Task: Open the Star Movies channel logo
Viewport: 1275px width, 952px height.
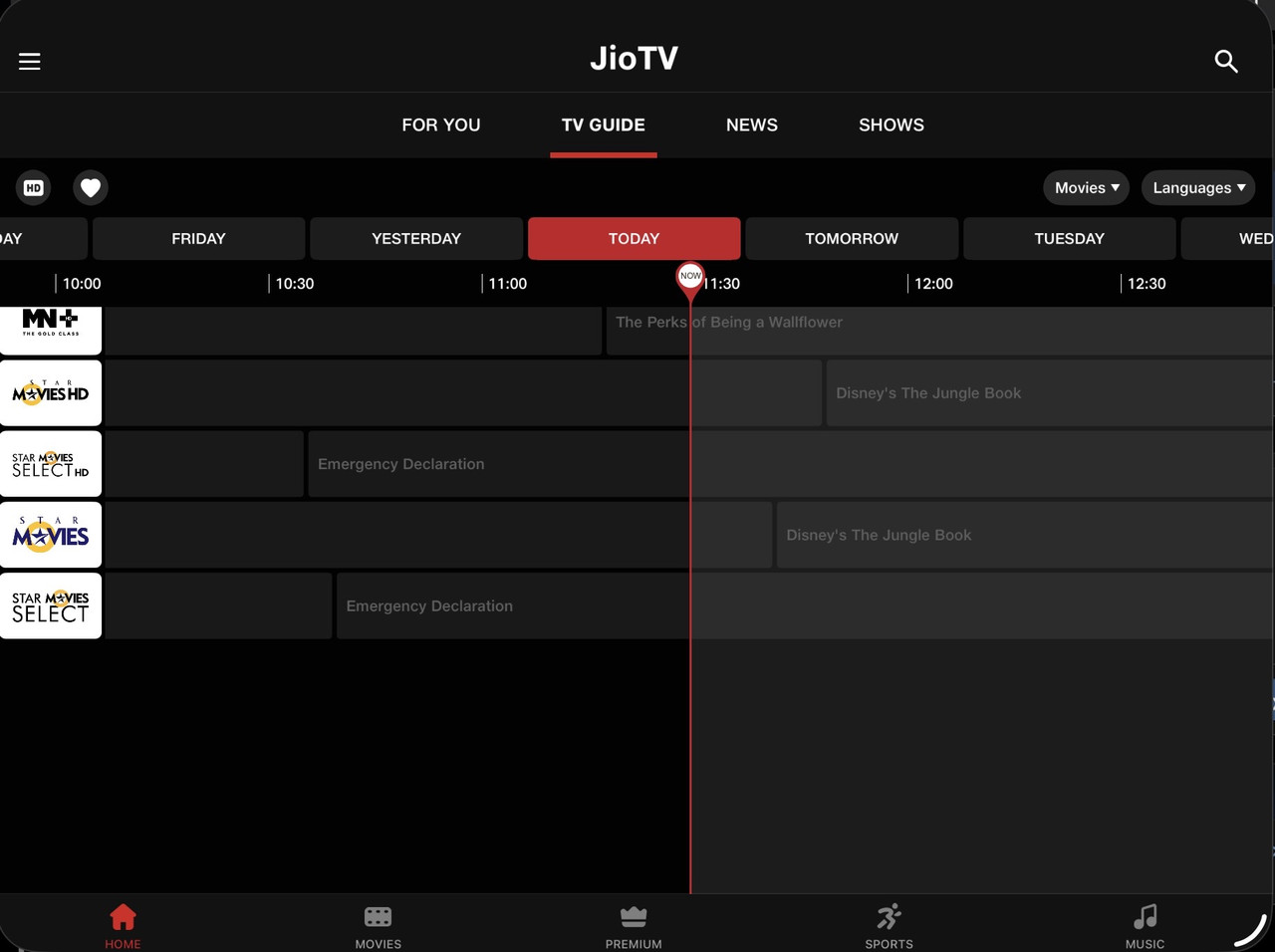Action: (51, 535)
